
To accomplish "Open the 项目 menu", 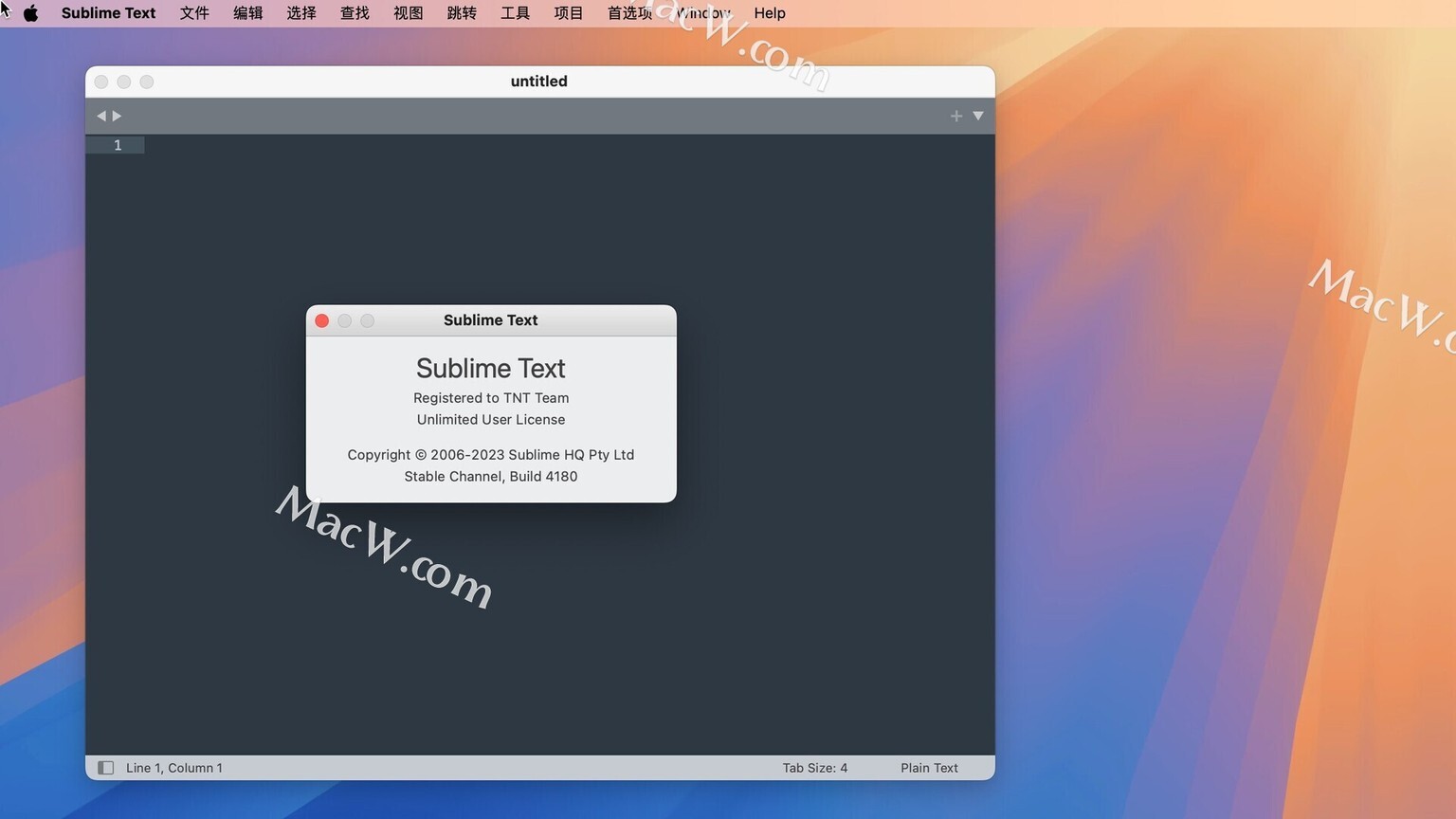I will 569,13.
